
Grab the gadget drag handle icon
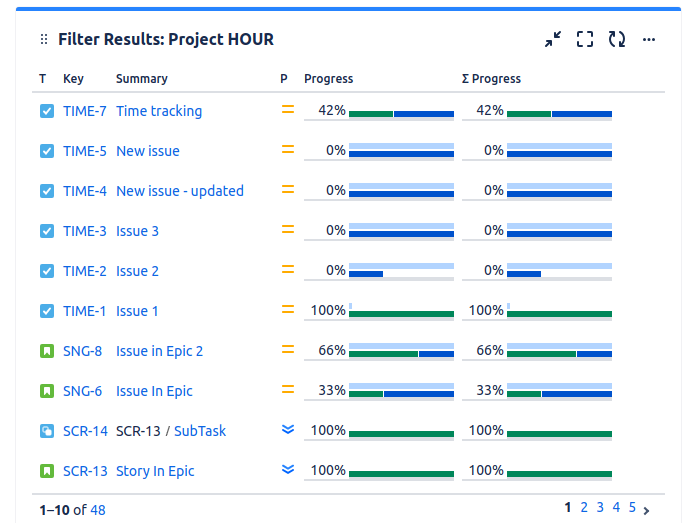(44, 39)
